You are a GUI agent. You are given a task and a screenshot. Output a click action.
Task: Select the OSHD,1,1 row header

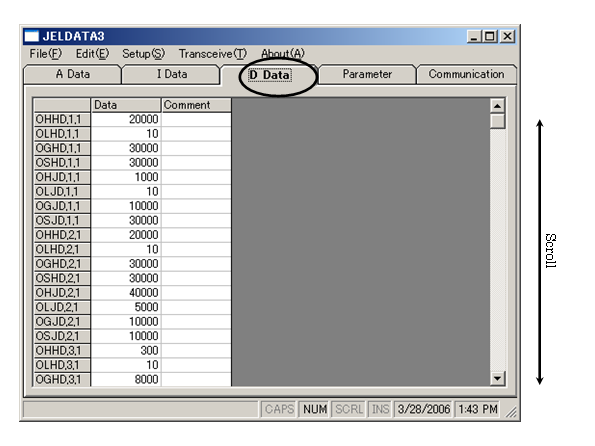point(62,162)
